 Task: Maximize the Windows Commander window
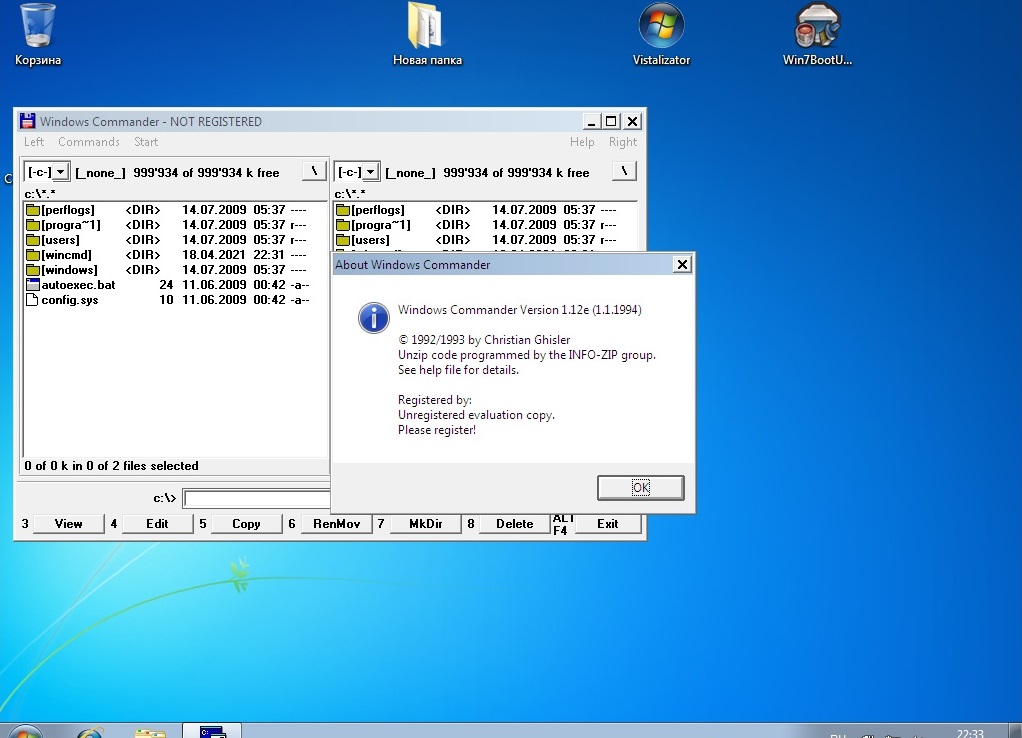611,121
